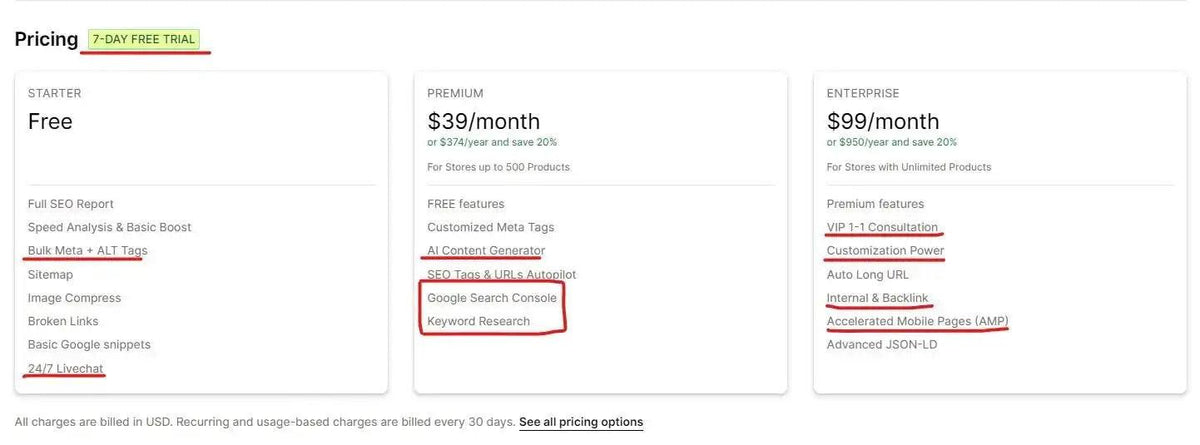Click the Full SEO Report item
1200x445 pixels.
click(71, 204)
